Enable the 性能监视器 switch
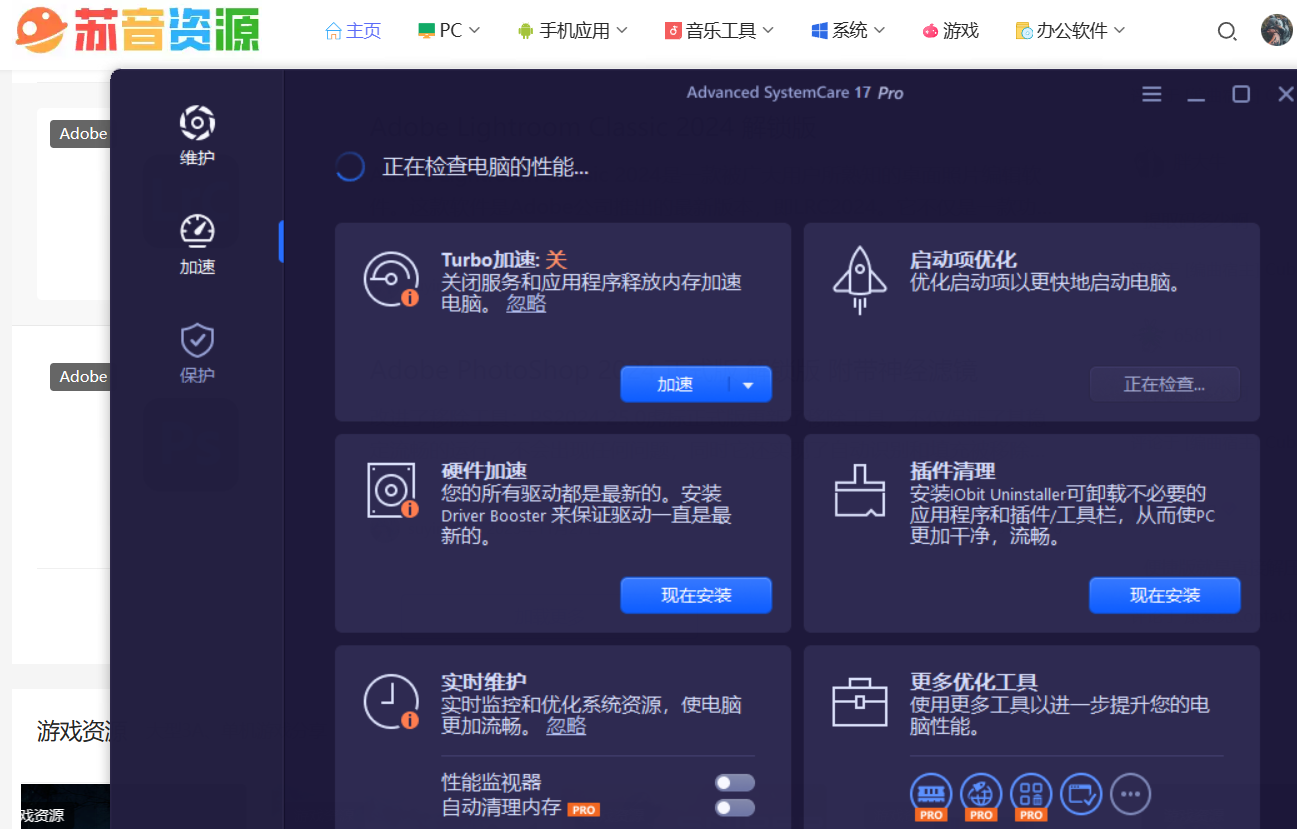The width and height of the screenshot is (1297, 829). click(x=735, y=782)
